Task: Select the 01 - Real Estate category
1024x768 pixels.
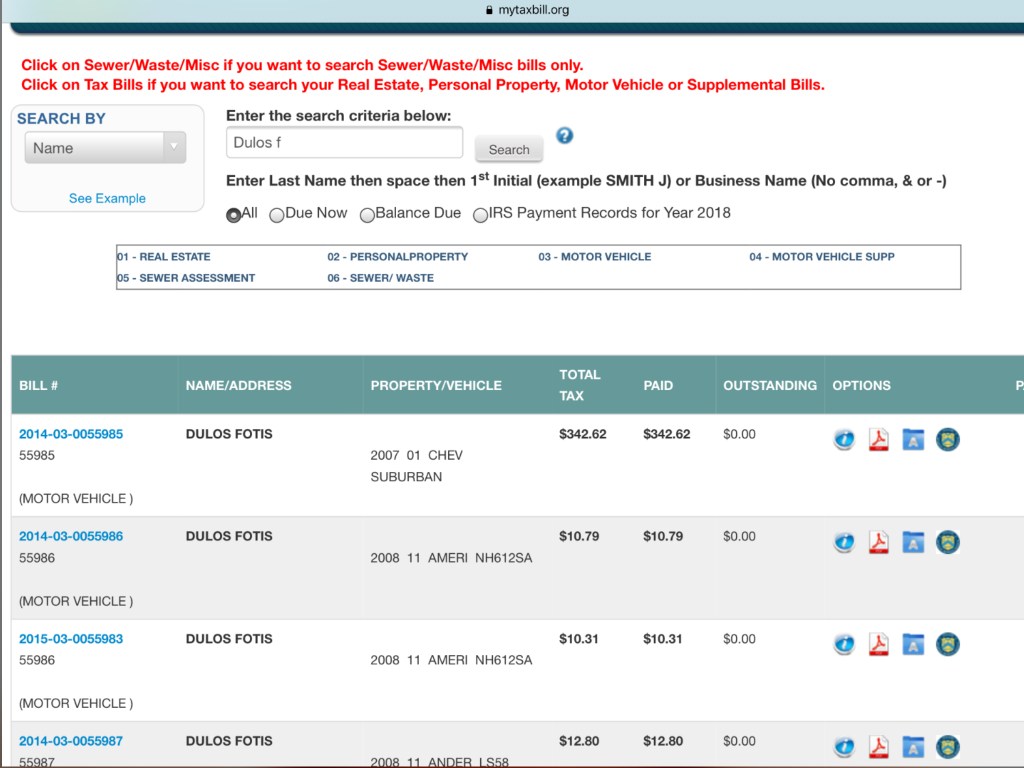Action: [x=164, y=257]
